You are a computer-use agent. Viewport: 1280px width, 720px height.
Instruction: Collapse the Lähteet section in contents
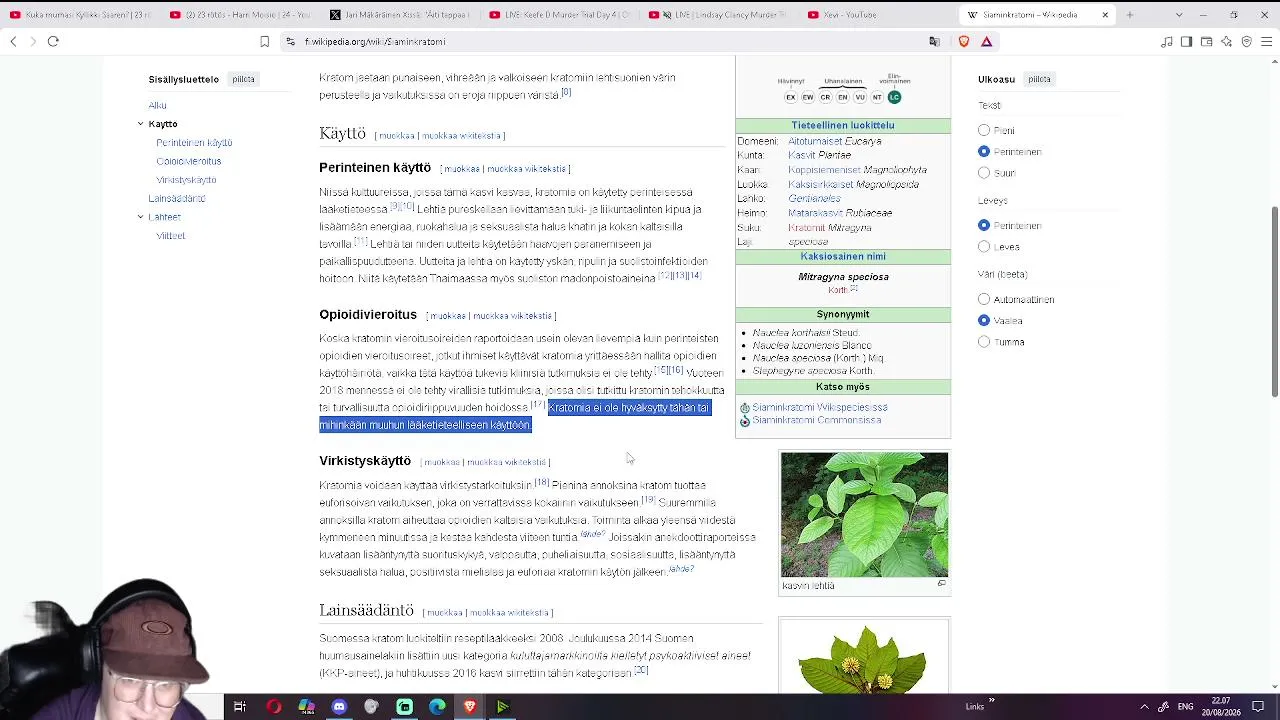(140, 217)
